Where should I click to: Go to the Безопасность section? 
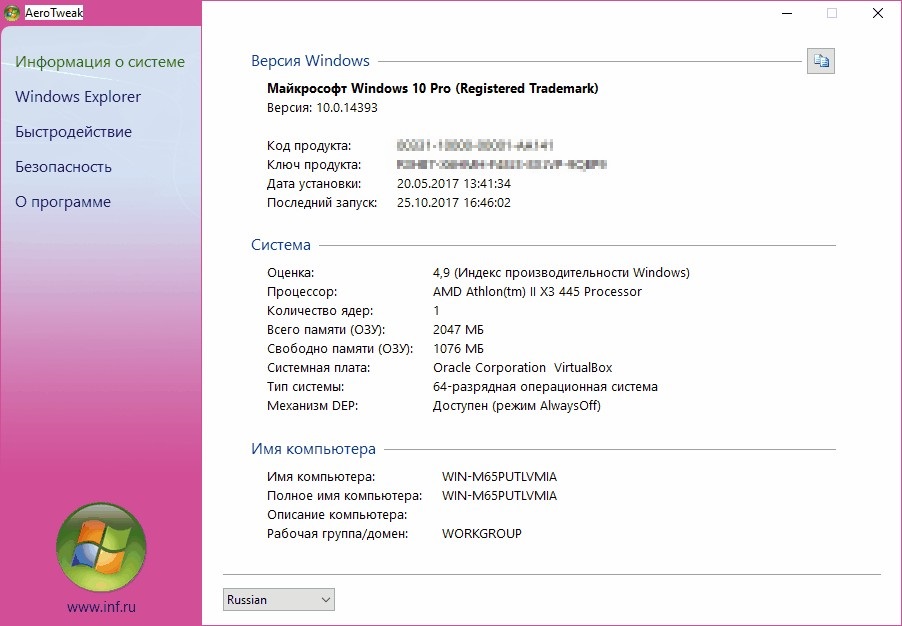pos(63,167)
